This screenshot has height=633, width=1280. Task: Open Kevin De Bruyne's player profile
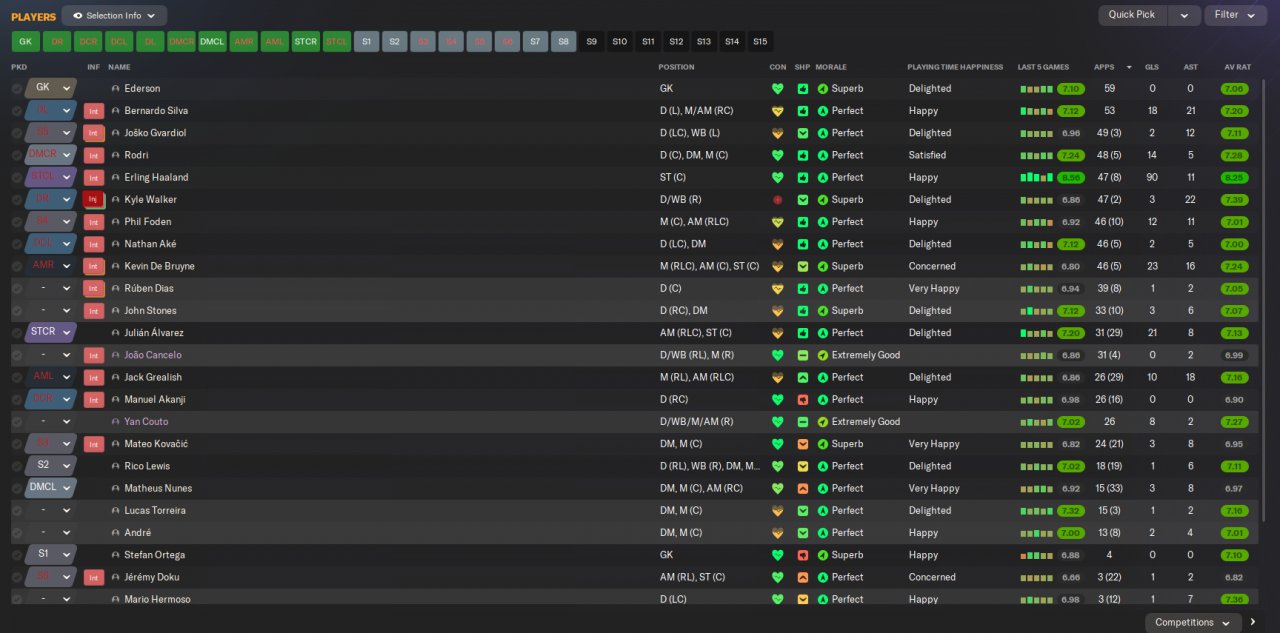[x=159, y=267]
